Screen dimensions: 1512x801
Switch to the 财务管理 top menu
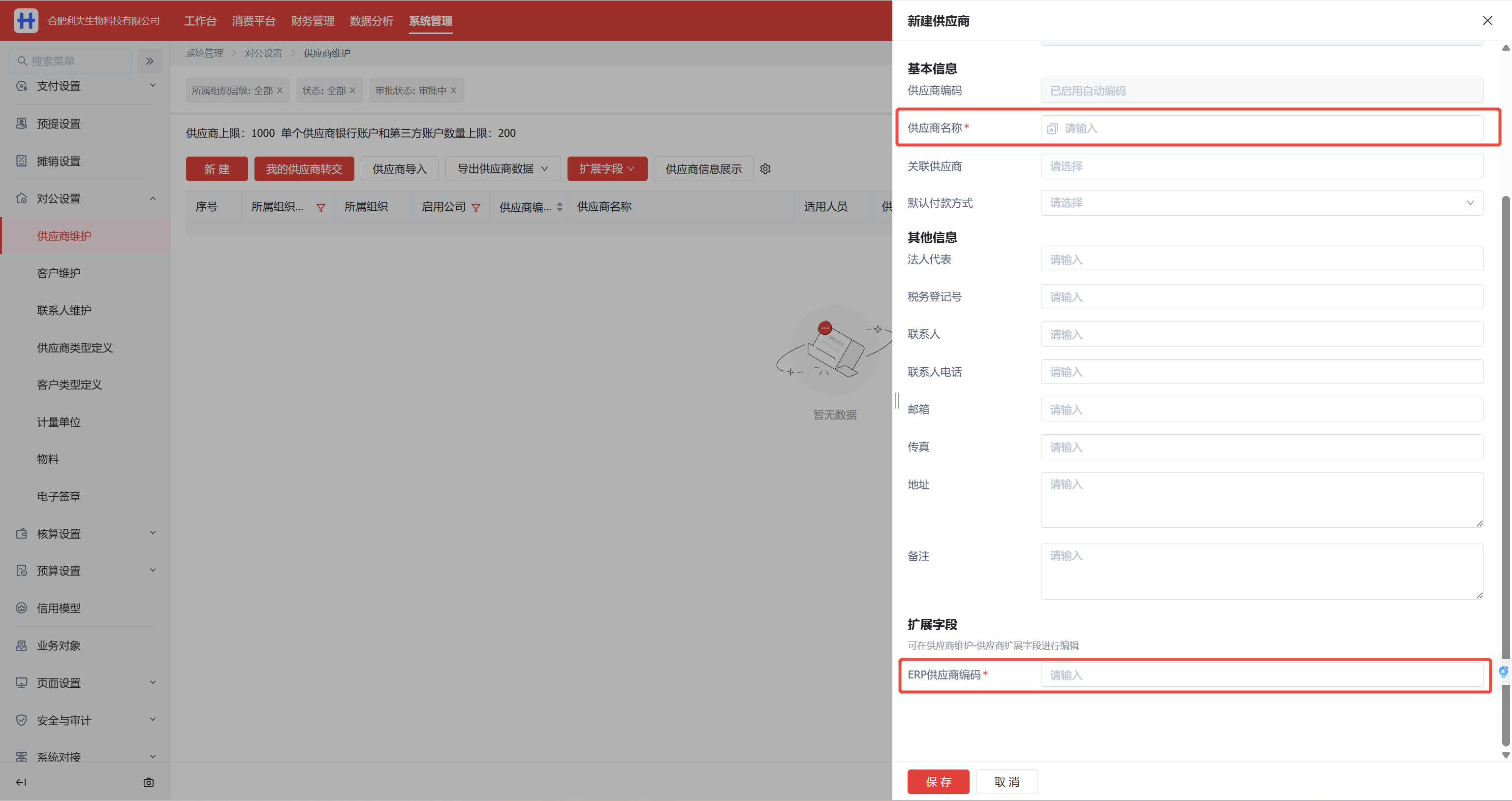[312, 21]
